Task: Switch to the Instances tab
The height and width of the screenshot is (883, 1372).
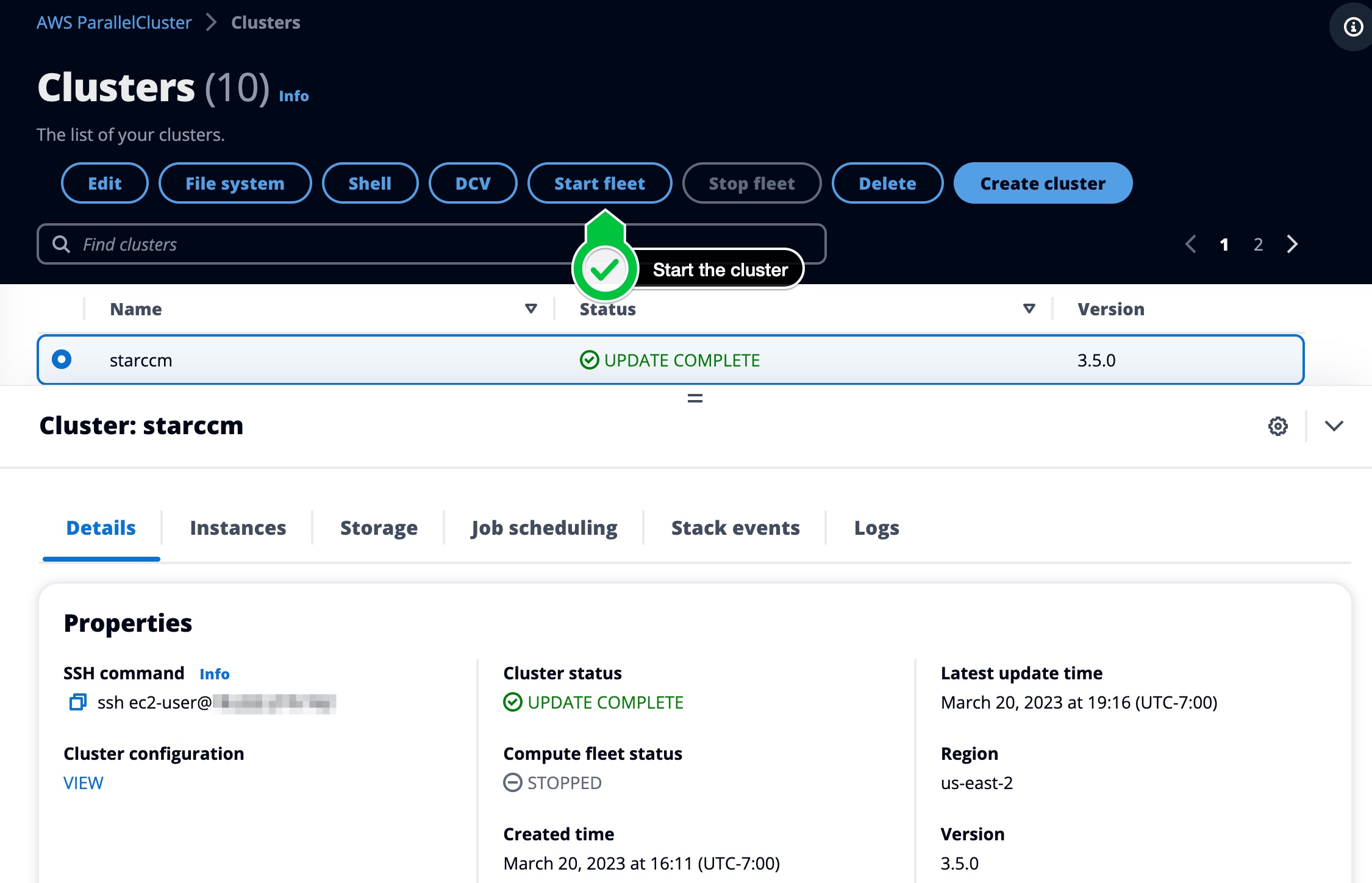Action: (x=237, y=527)
